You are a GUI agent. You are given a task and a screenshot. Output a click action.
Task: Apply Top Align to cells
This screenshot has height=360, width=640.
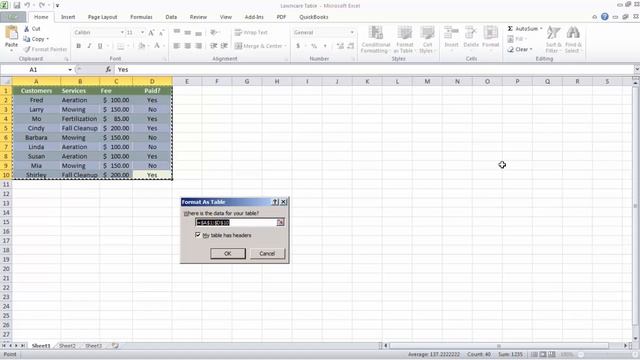(177, 32)
